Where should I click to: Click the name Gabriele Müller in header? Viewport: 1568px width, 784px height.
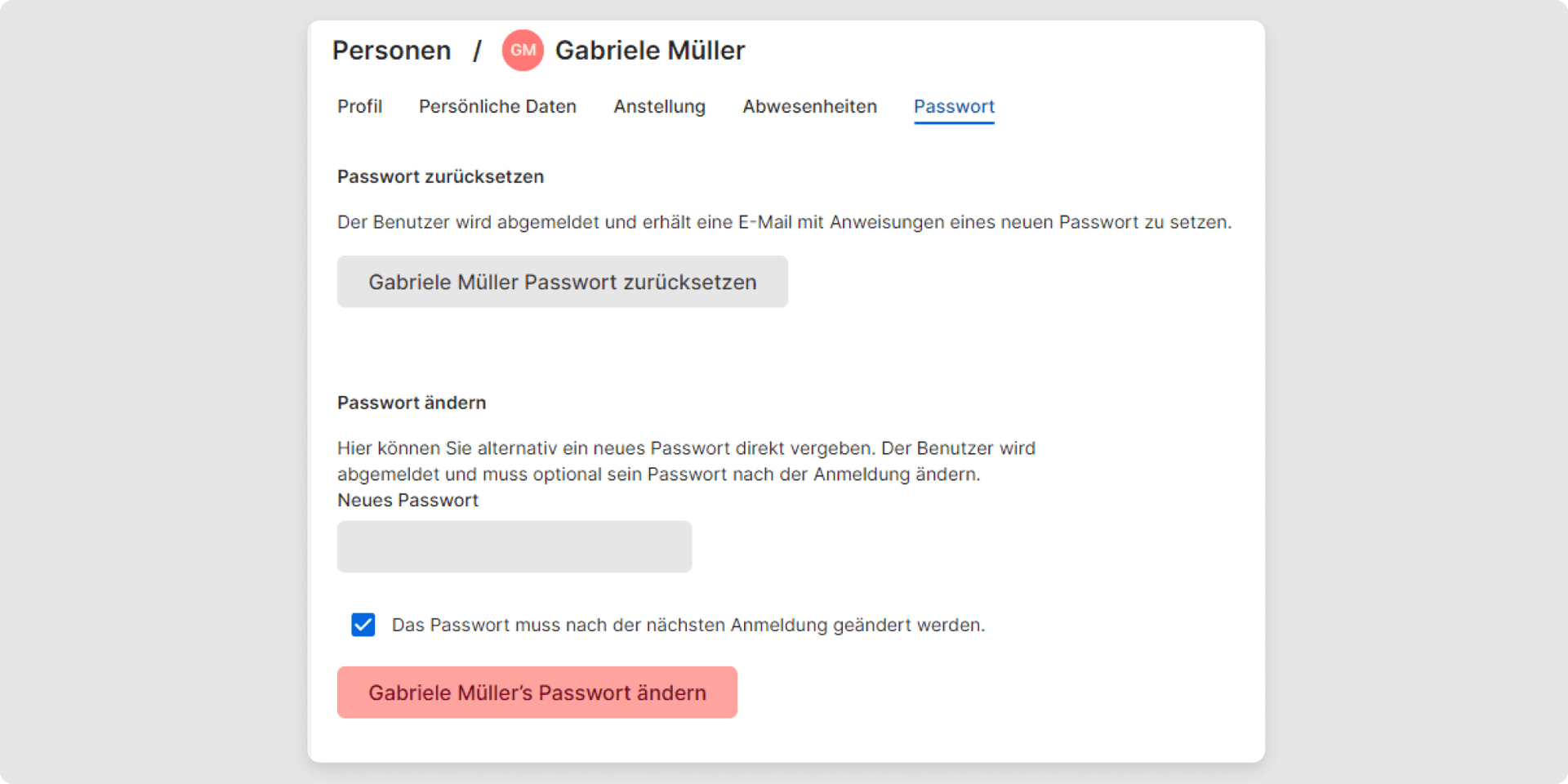click(649, 50)
